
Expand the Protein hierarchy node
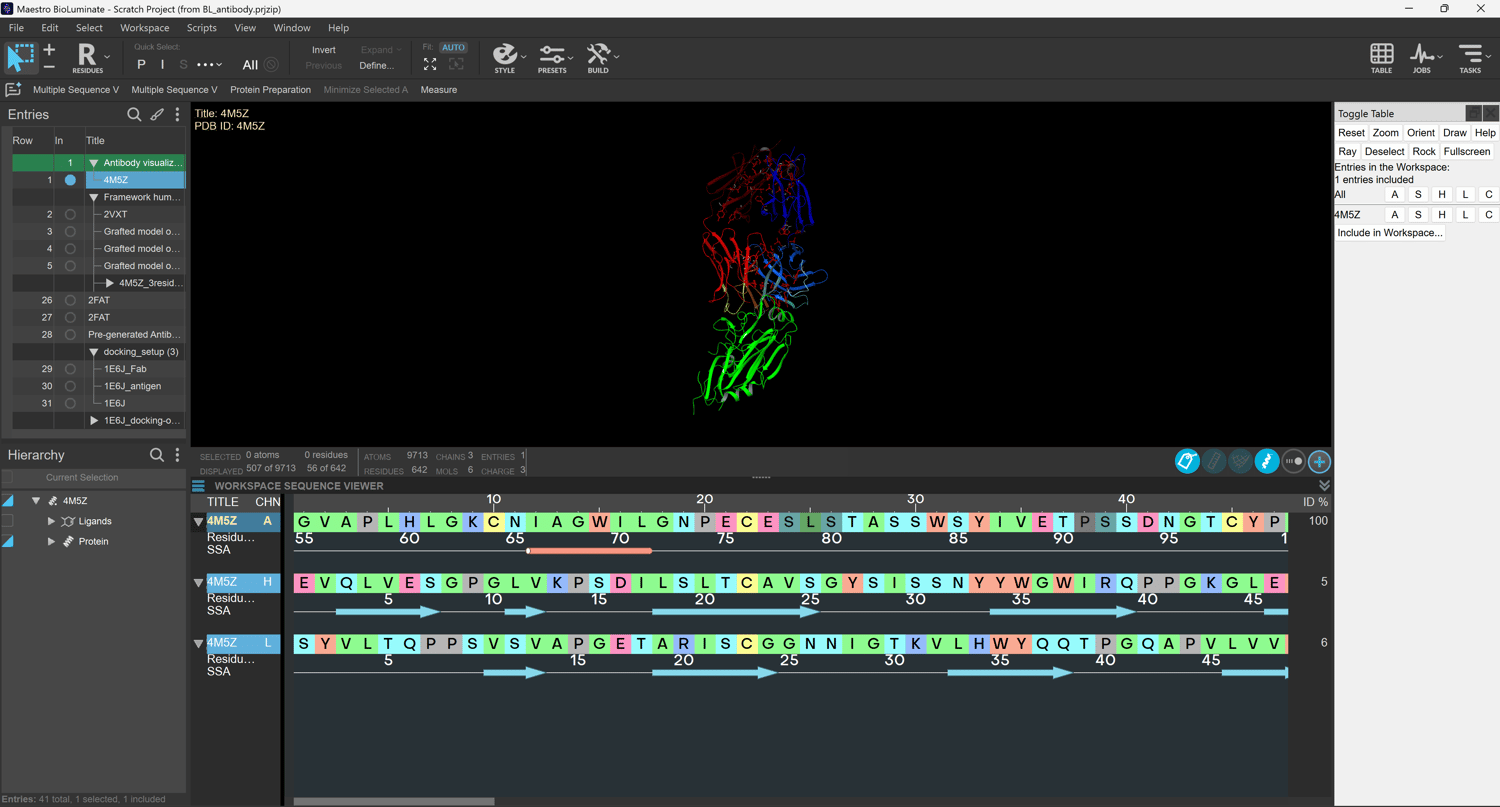pos(52,541)
